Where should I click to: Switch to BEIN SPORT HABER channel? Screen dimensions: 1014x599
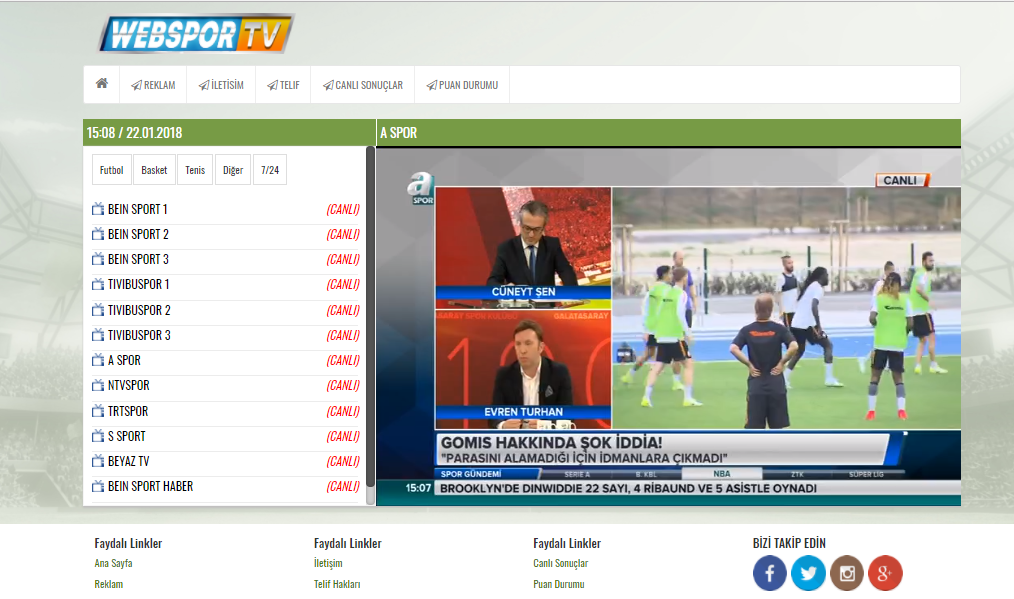(150, 486)
